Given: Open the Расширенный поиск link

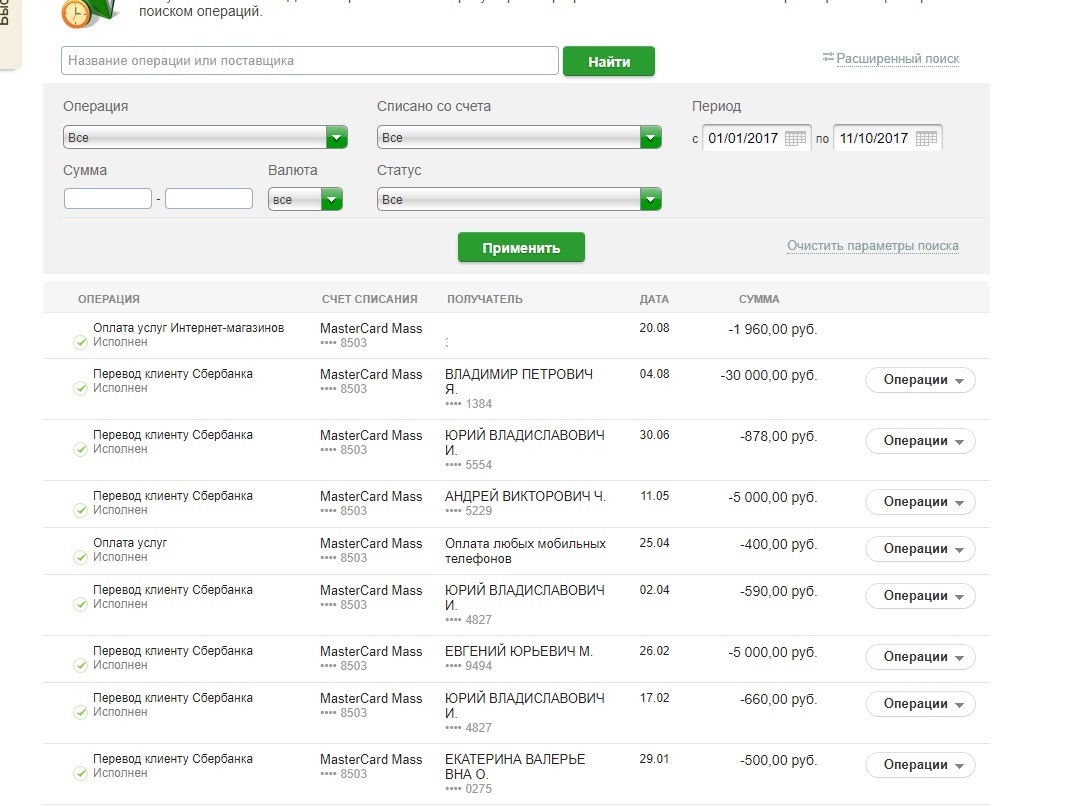Looking at the screenshot, I should pos(897,59).
